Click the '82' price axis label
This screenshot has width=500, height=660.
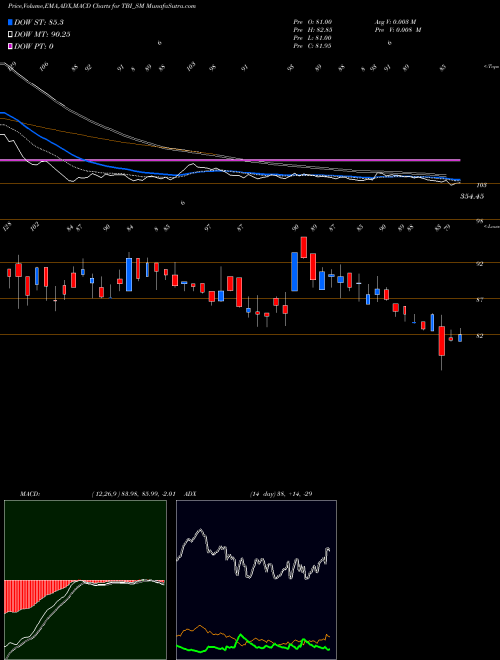(479, 336)
